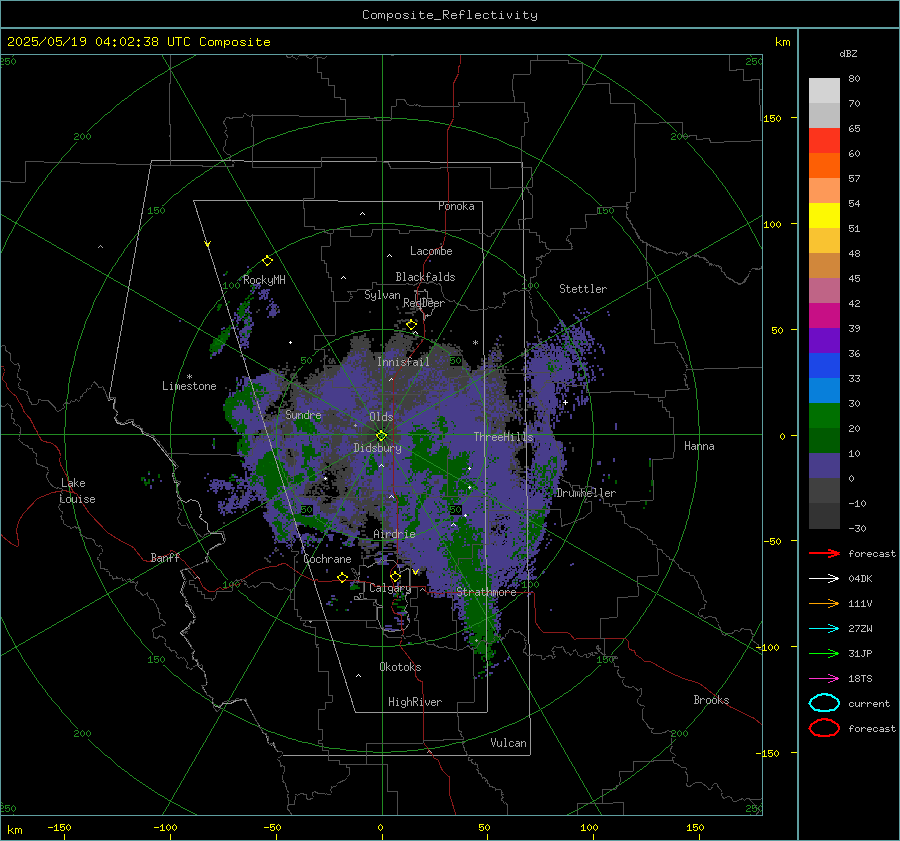This screenshot has height=841, width=900.
Task: Click the Lake Louise label
Action: tap(77, 491)
